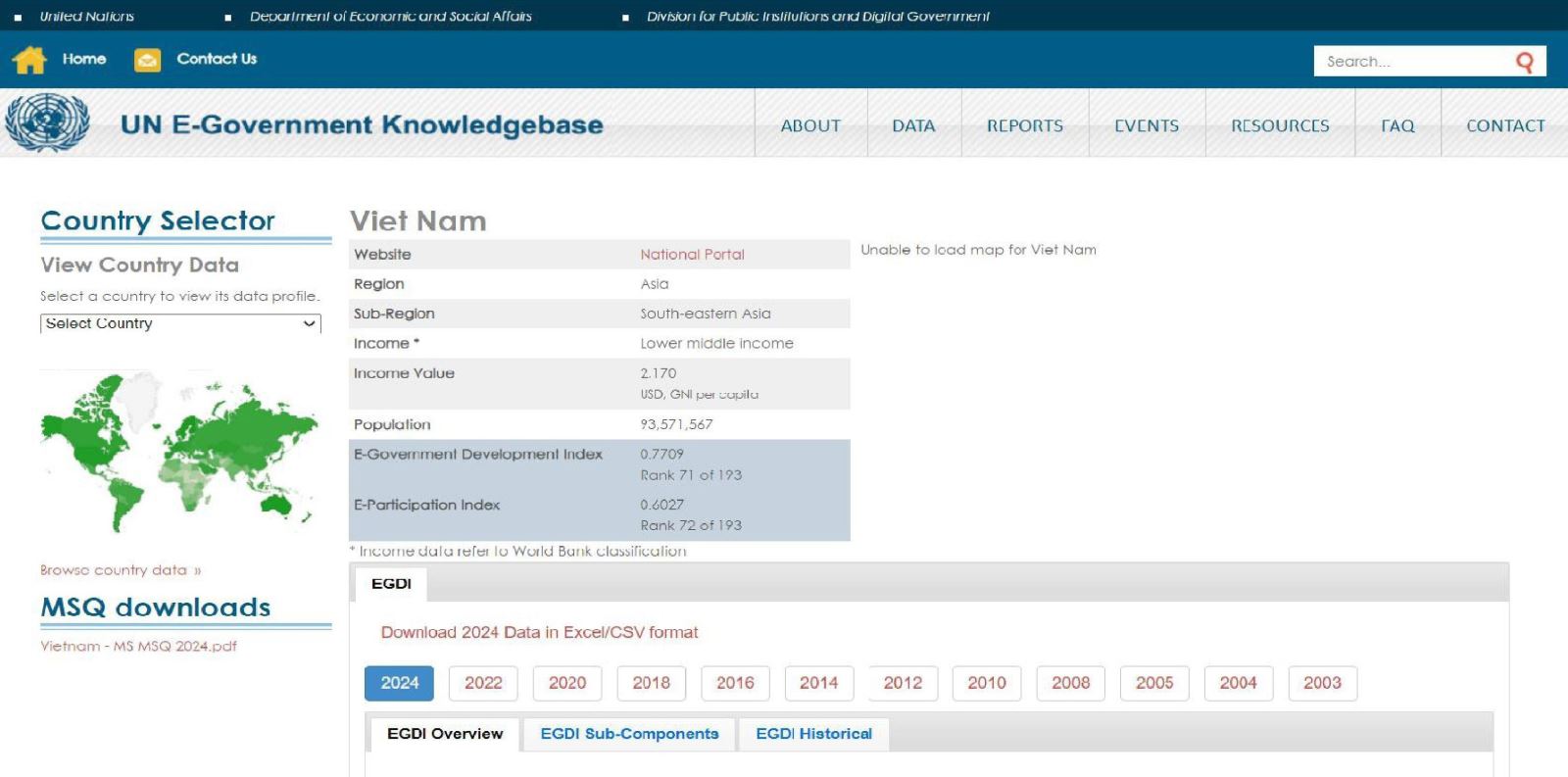1568x777 pixels.
Task: Click the search magnifier icon
Action: (1524, 62)
